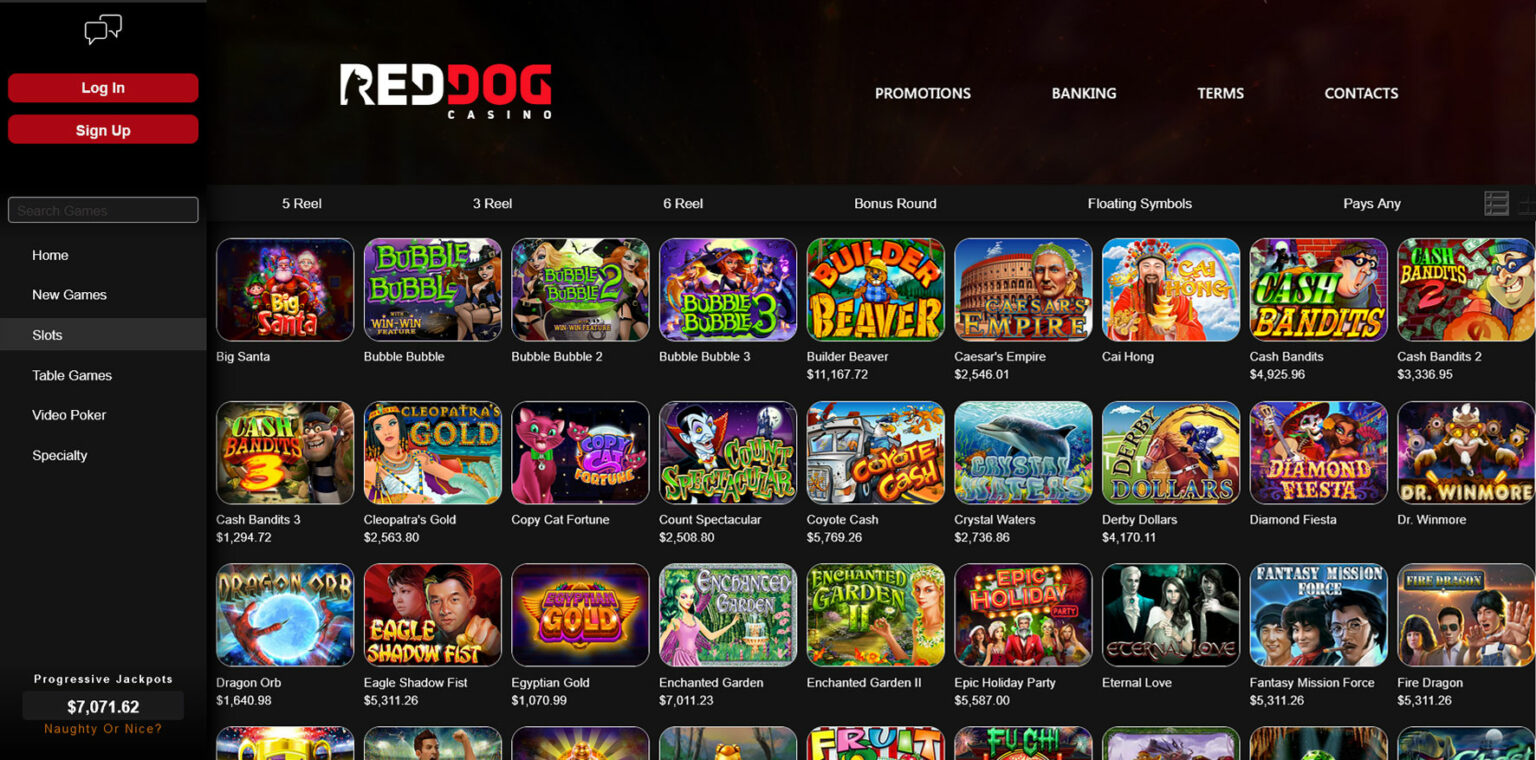The image size is (1536, 760).
Task: Launch the Big Santa slot game
Action: pos(285,289)
